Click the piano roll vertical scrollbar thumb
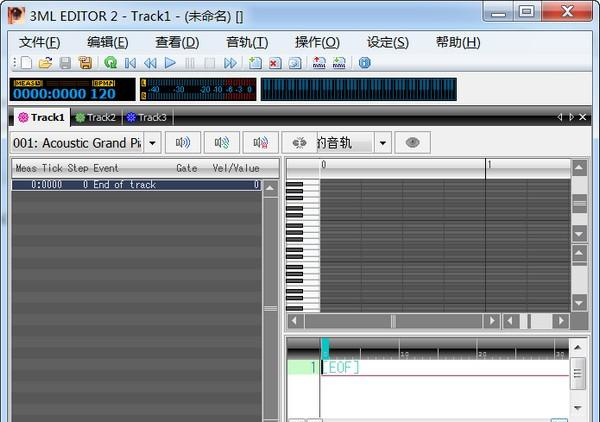The image size is (600, 422). 579,204
